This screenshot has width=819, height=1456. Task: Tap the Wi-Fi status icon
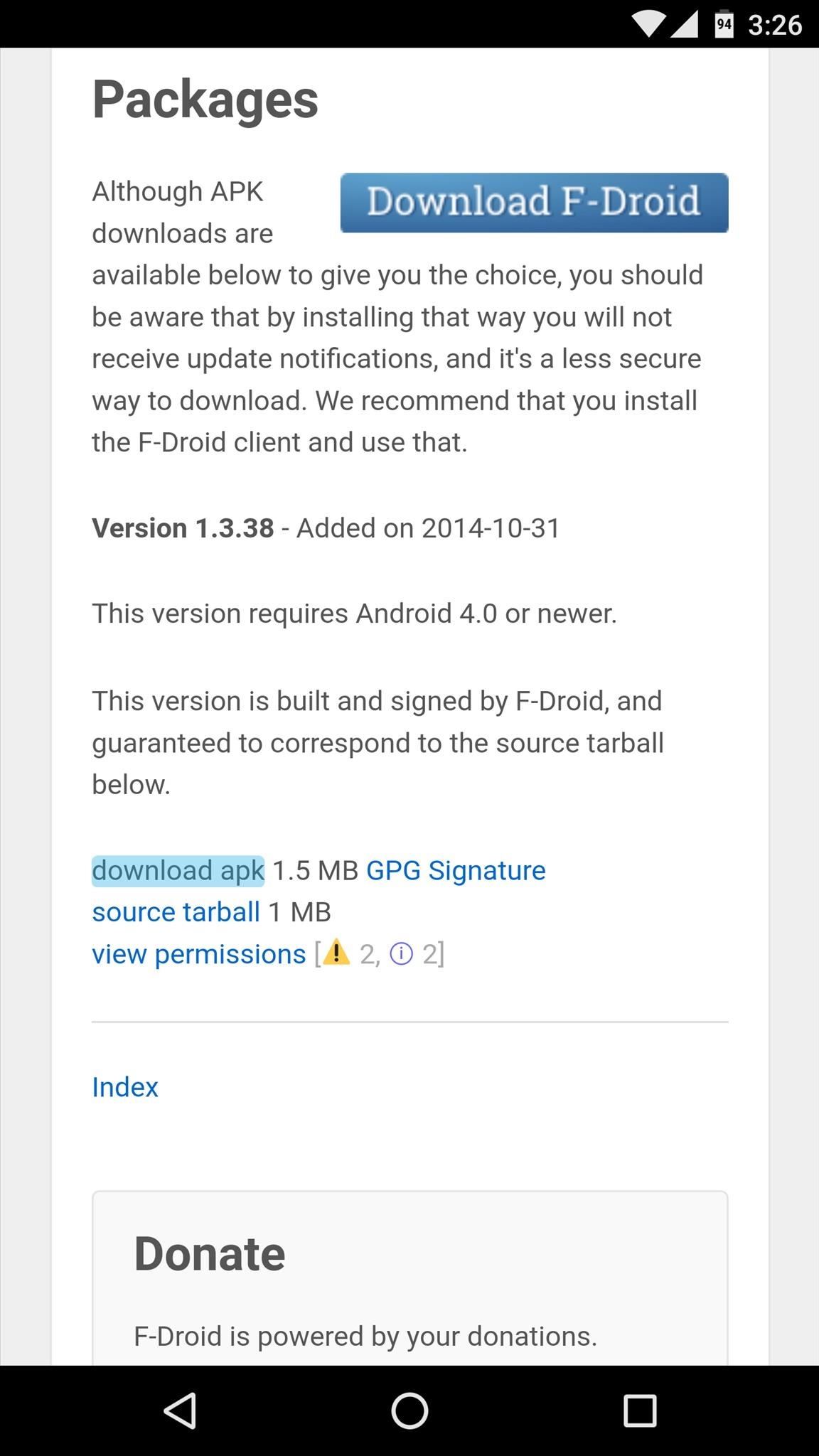tap(648, 25)
